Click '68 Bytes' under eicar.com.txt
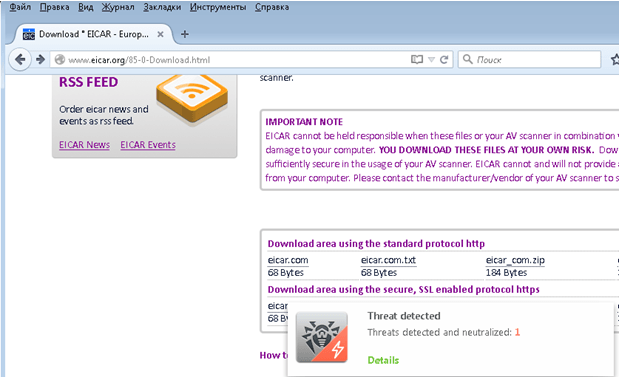 [379, 273]
